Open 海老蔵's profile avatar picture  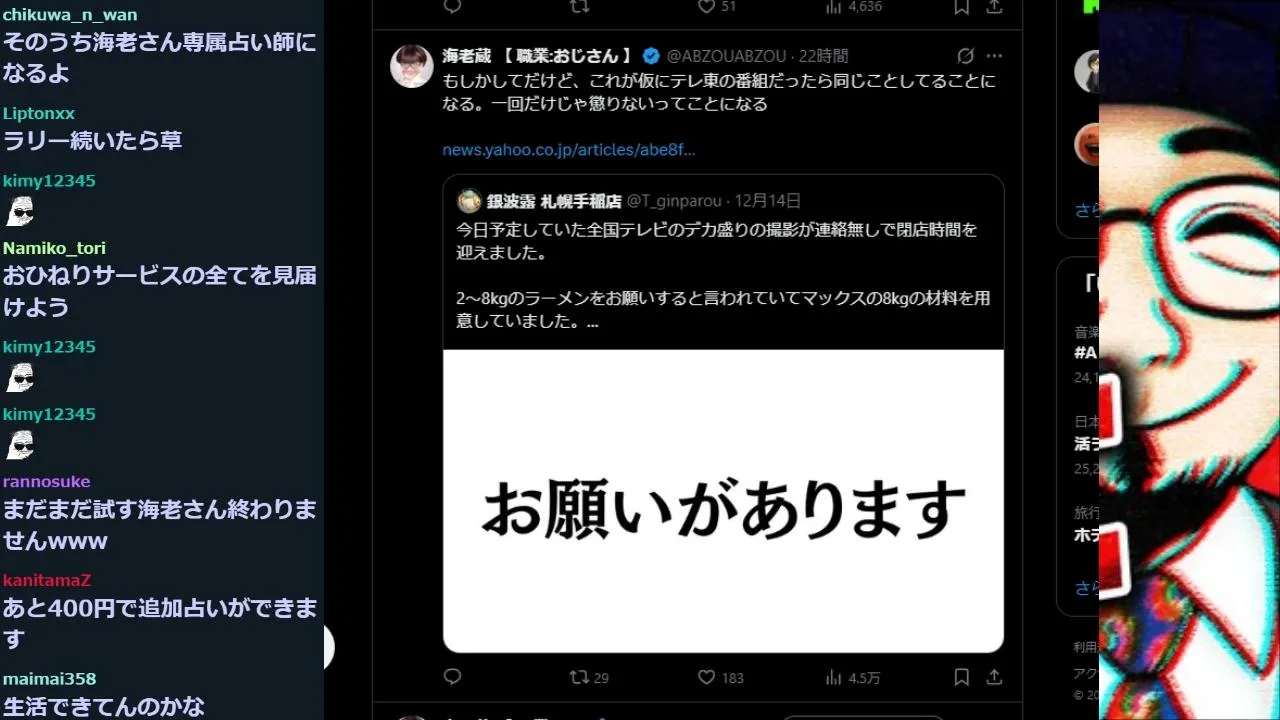[x=412, y=66]
